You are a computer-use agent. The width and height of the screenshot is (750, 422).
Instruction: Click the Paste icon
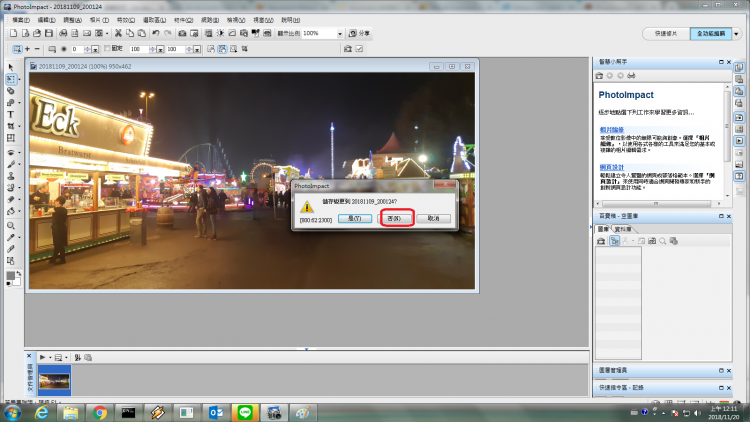142,33
